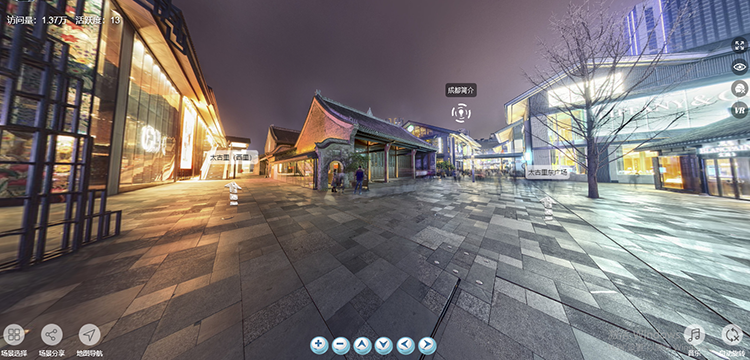This screenshot has width=750, height=360.
Task: Switch to VR mode
Action: pos(739,110)
